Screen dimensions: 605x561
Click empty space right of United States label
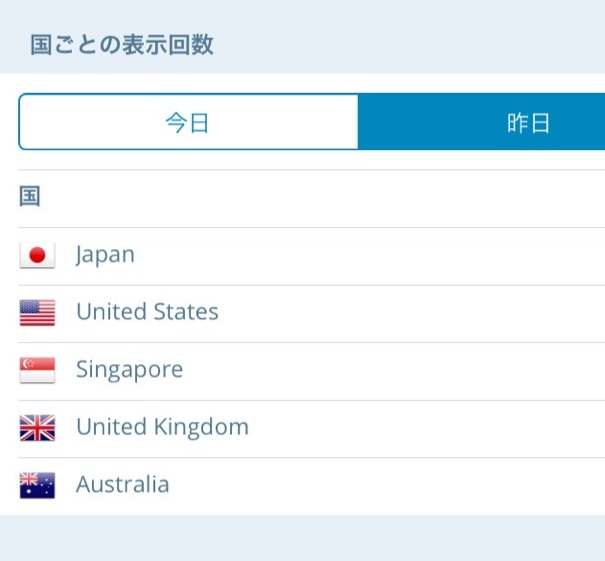(x=420, y=313)
